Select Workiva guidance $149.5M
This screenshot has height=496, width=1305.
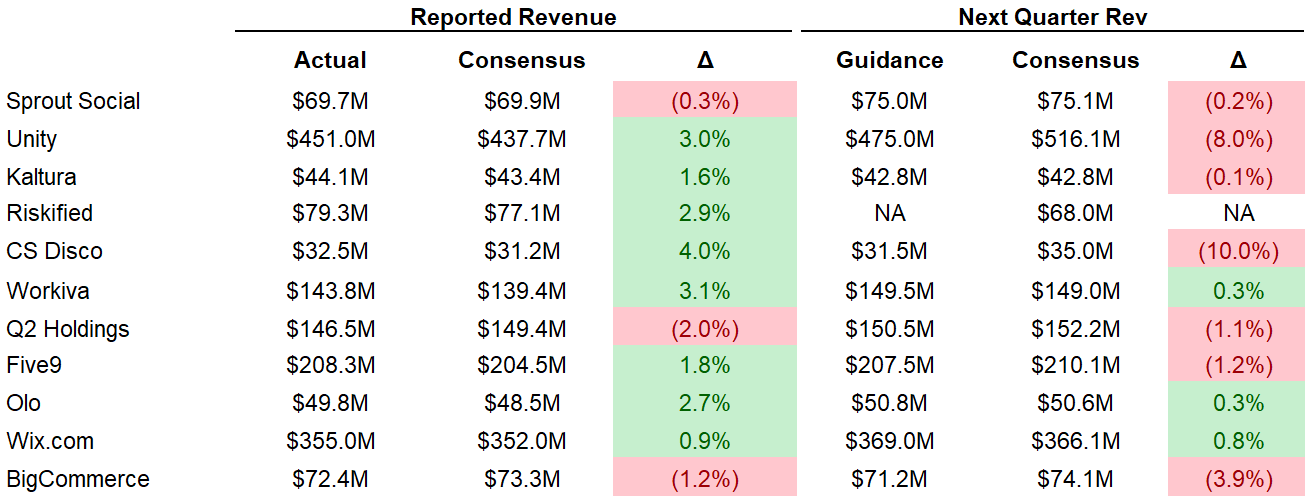pyautogui.click(x=889, y=291)
